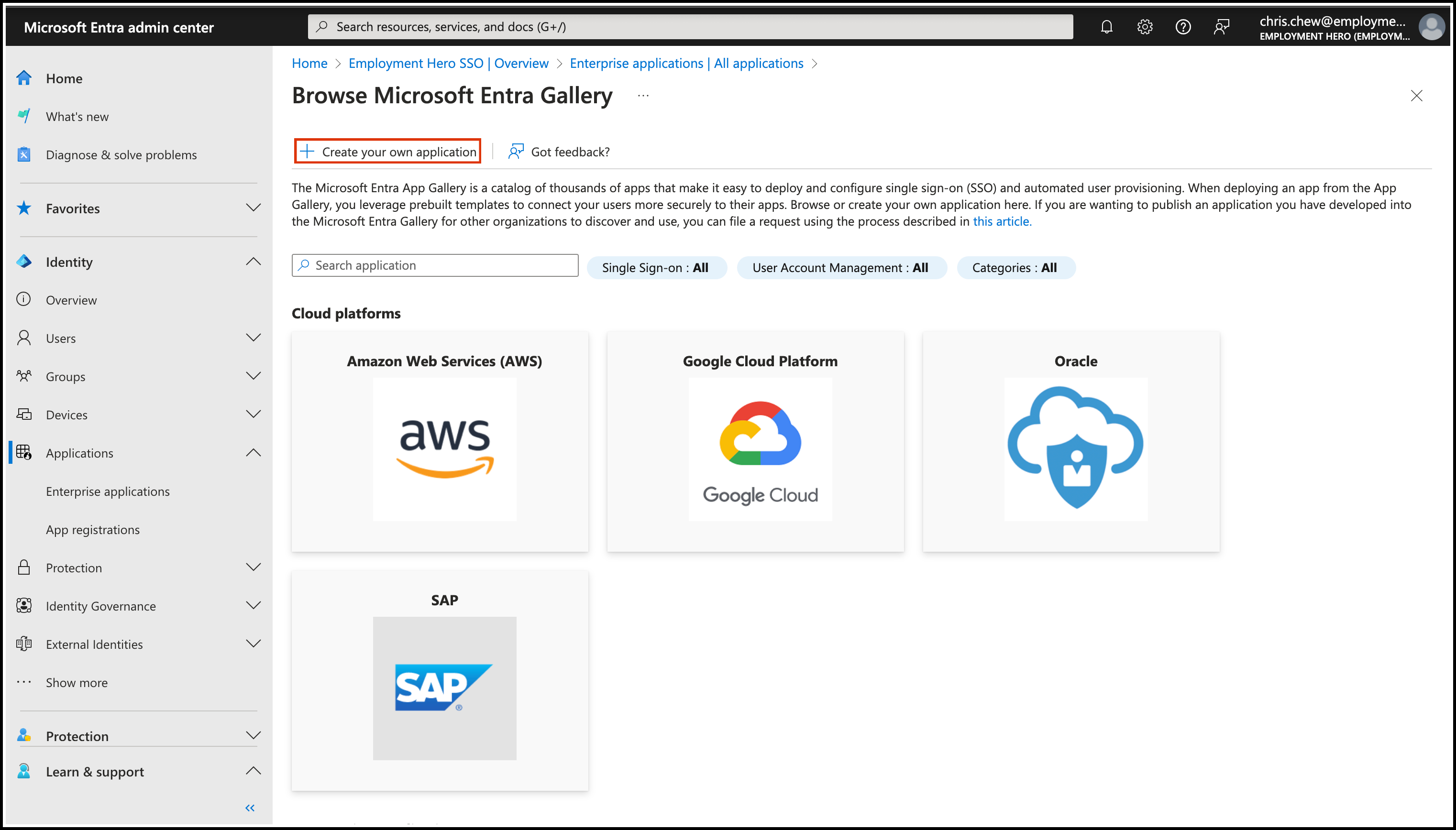Click the user account avatar

pyautogui.click(x=1431, y=27)
